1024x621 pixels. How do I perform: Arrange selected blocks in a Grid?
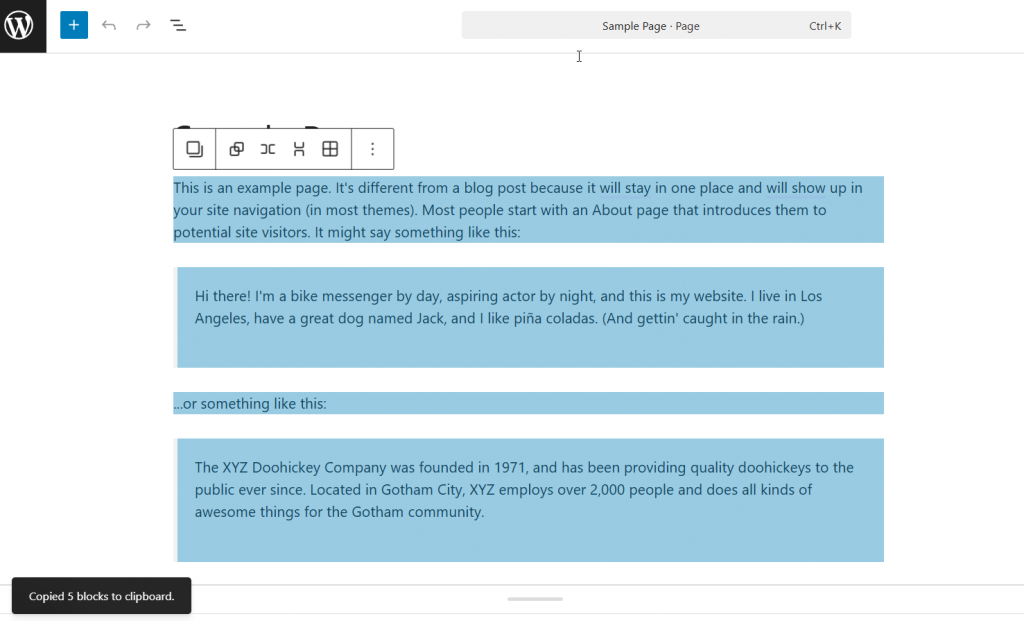(330, 149)
